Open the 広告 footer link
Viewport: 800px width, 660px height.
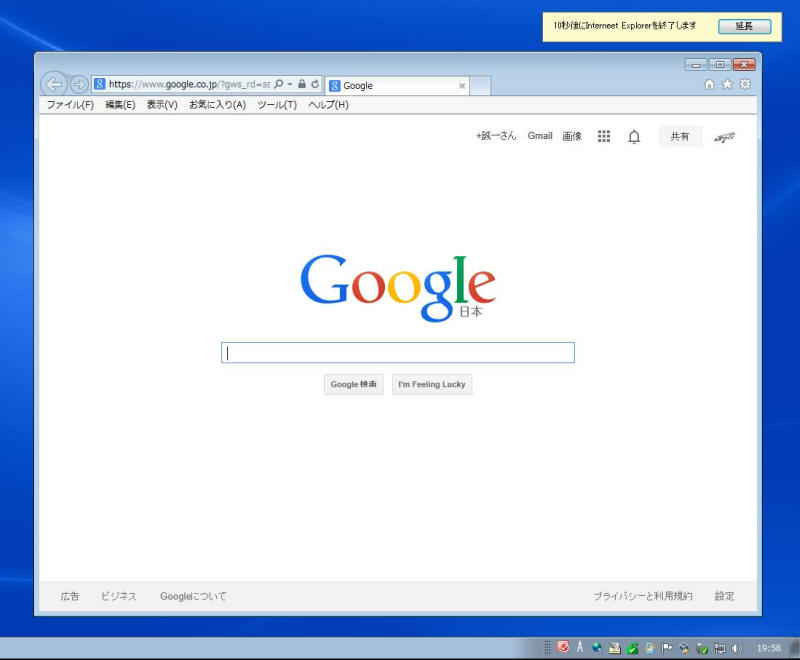coord(70,596)
